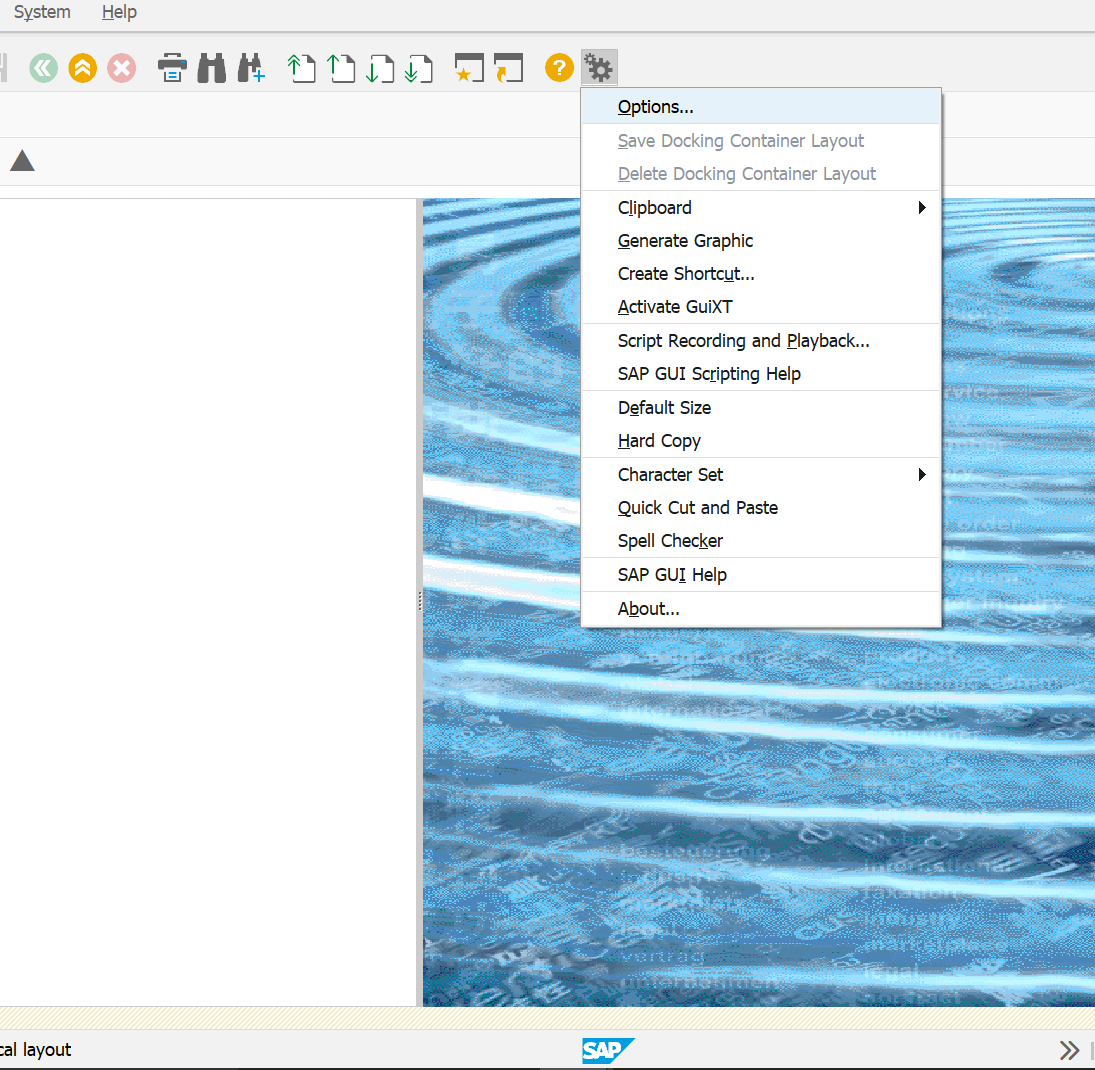Open the Help menu
Screen dimensions: 1095x1070
(119, 12)
